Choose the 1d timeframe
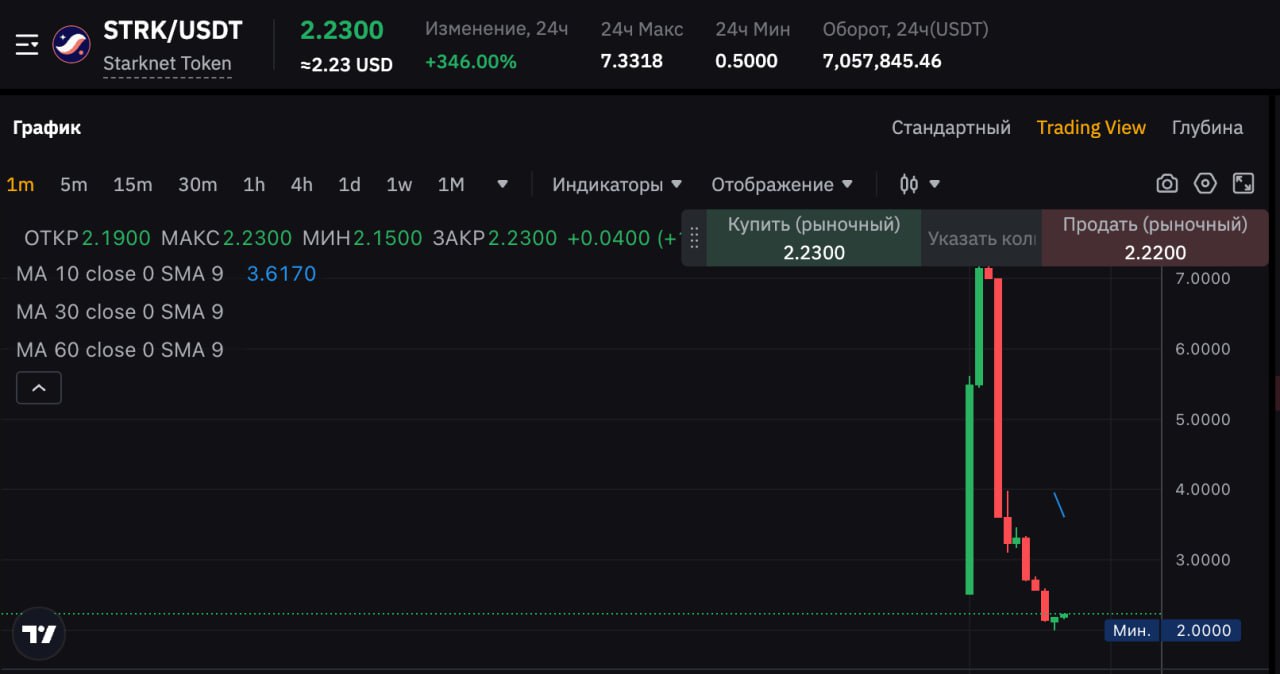1280x674 pixels. coord(349,185)
